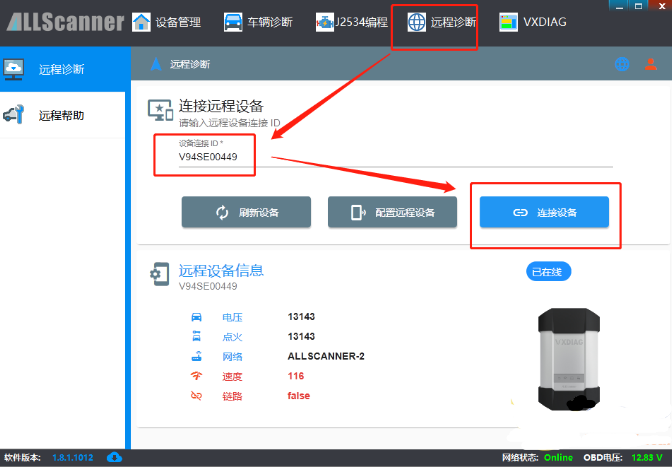Click the ignition icon next to 点火
Viewport: 672px width, 467px height.
point(196,336)
